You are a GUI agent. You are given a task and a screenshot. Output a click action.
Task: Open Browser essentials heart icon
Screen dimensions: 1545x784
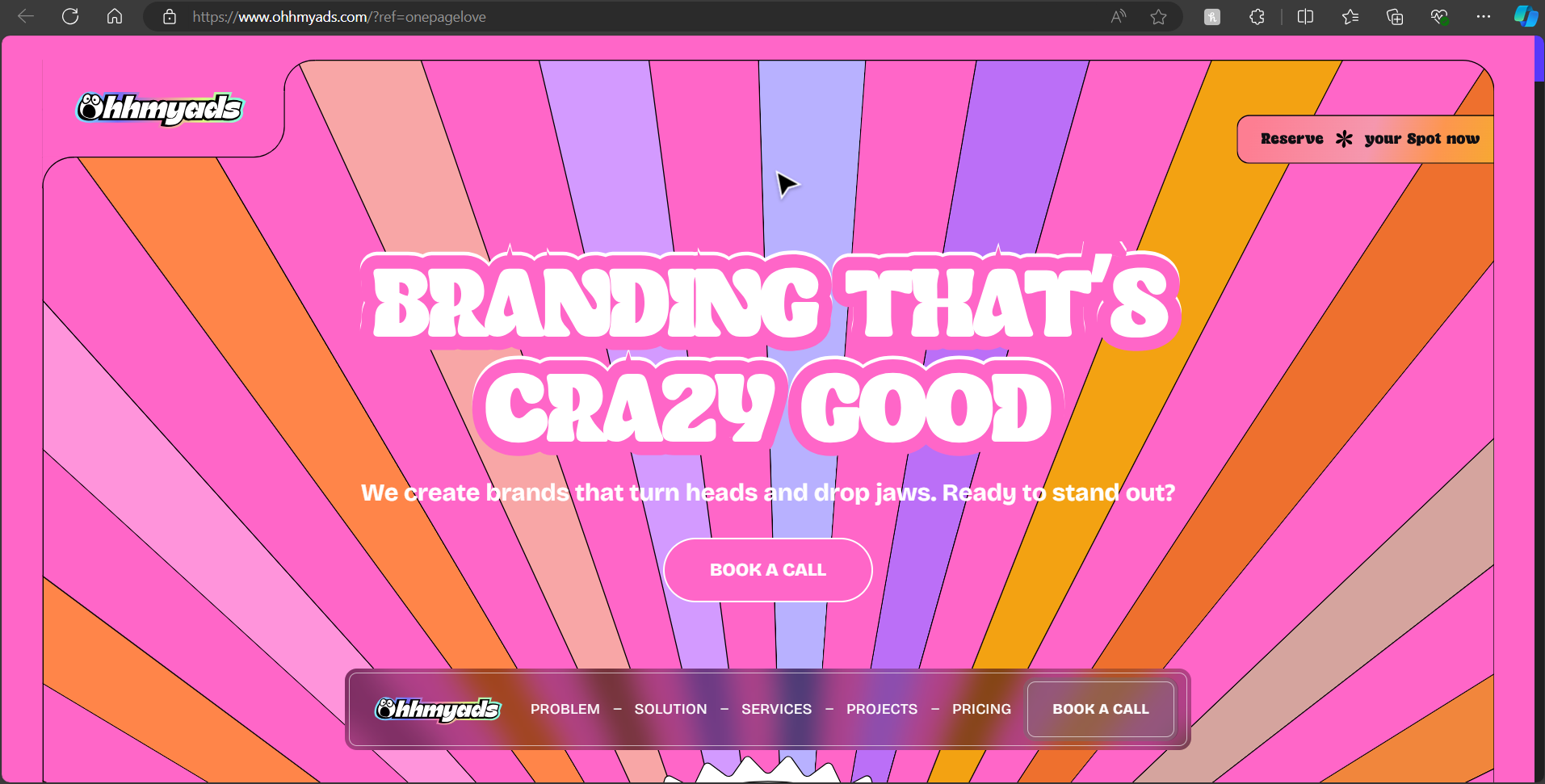[1439, 17]
